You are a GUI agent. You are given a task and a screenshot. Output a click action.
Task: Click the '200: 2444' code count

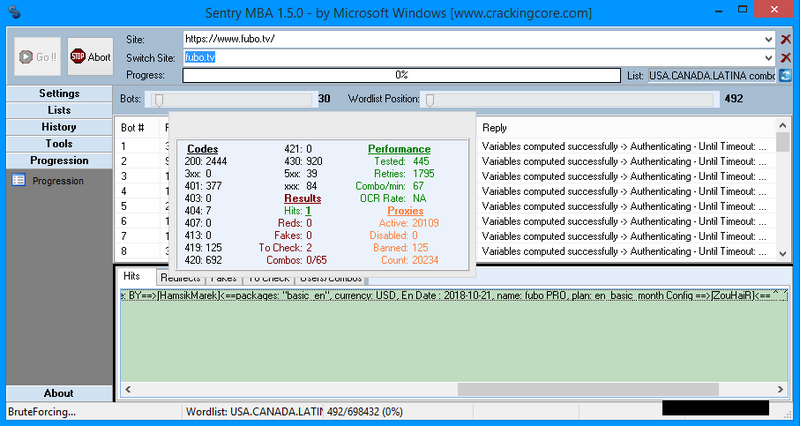point(206,162)
